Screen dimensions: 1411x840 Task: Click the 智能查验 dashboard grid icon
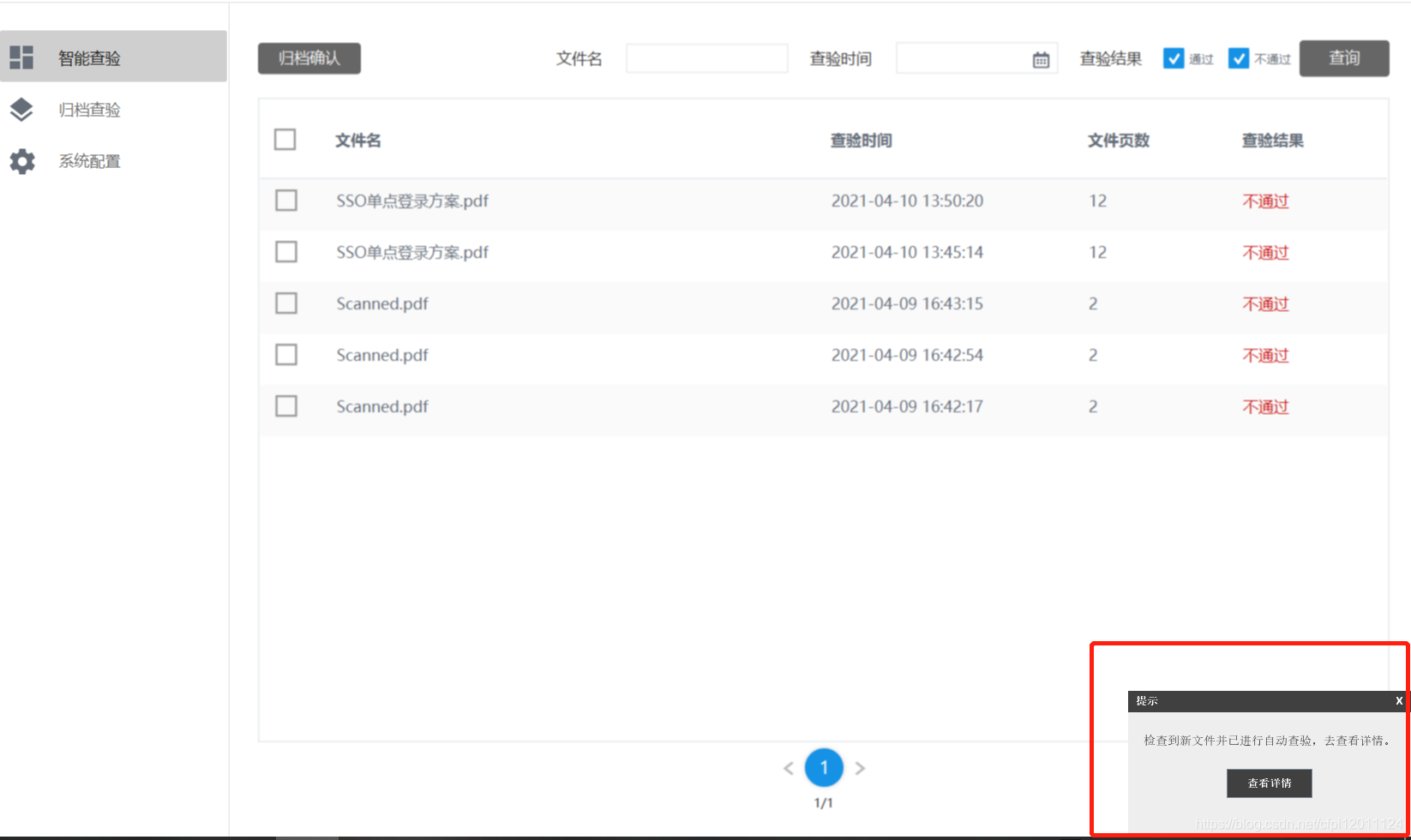21,57
